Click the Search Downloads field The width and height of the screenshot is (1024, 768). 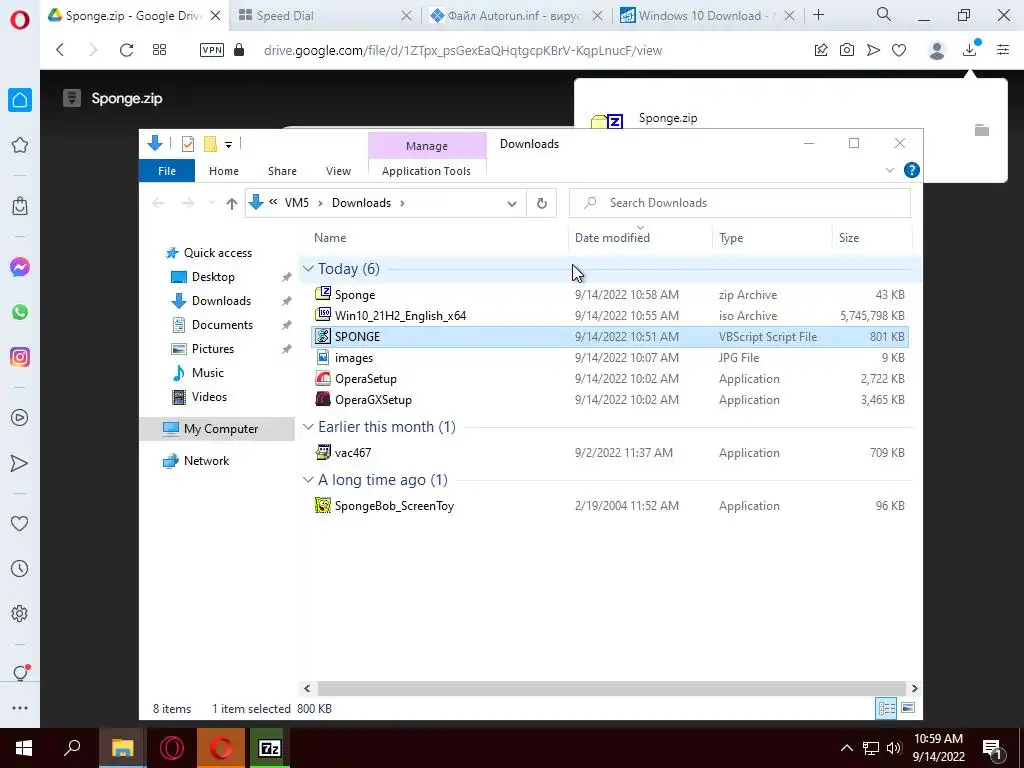tap(740, 203)
